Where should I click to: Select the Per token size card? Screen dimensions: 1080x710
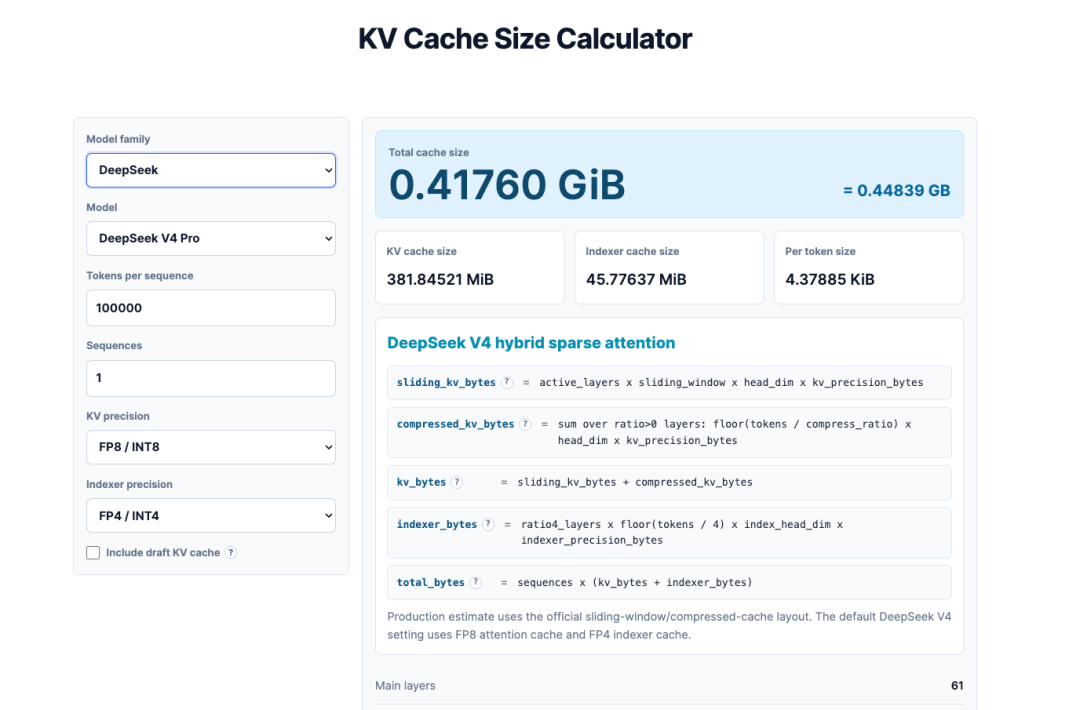[x=869, y=267]
